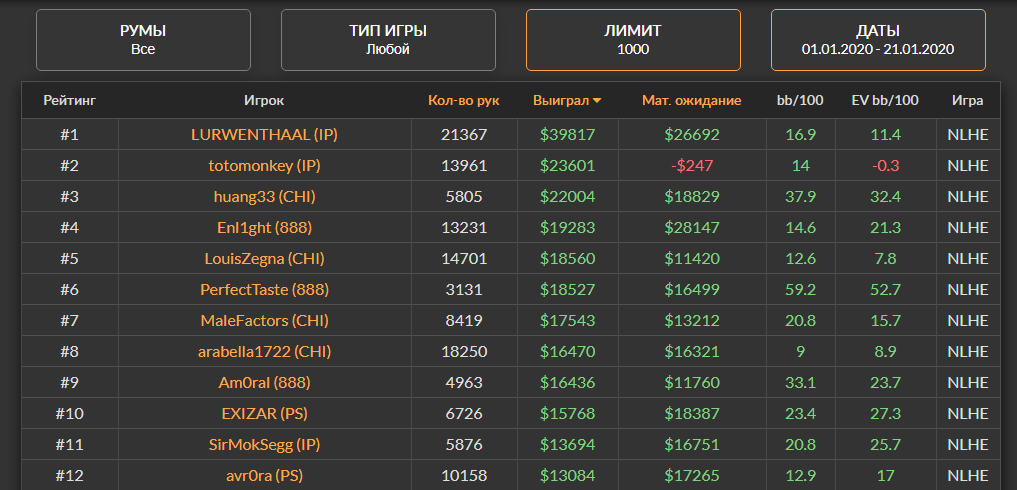Click NLHE in EXIZAR row
Viewport: 1017px width, 490px height.
(x=968, y=414)
